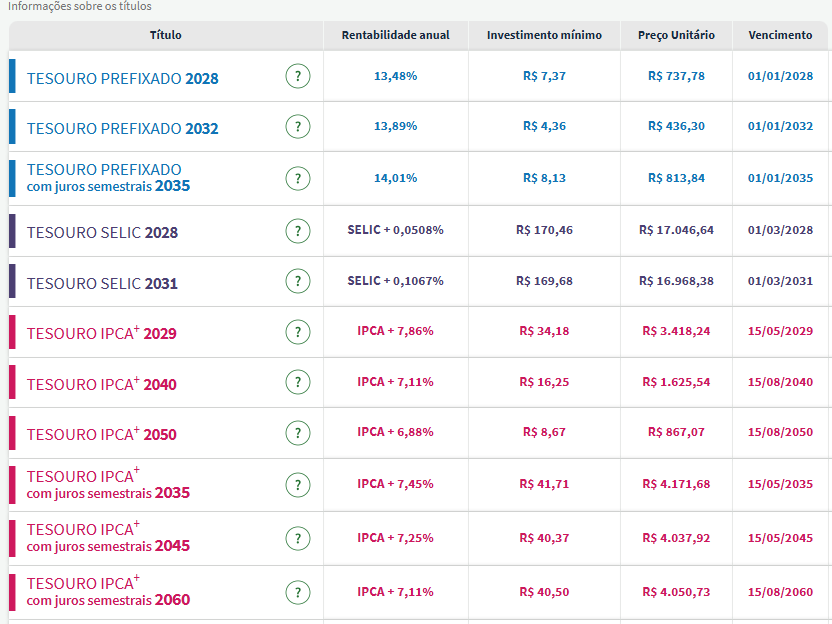Click minimum investment R$ 7,37
Viewport: 832px width, 624px height.
[x=544, y=76]
